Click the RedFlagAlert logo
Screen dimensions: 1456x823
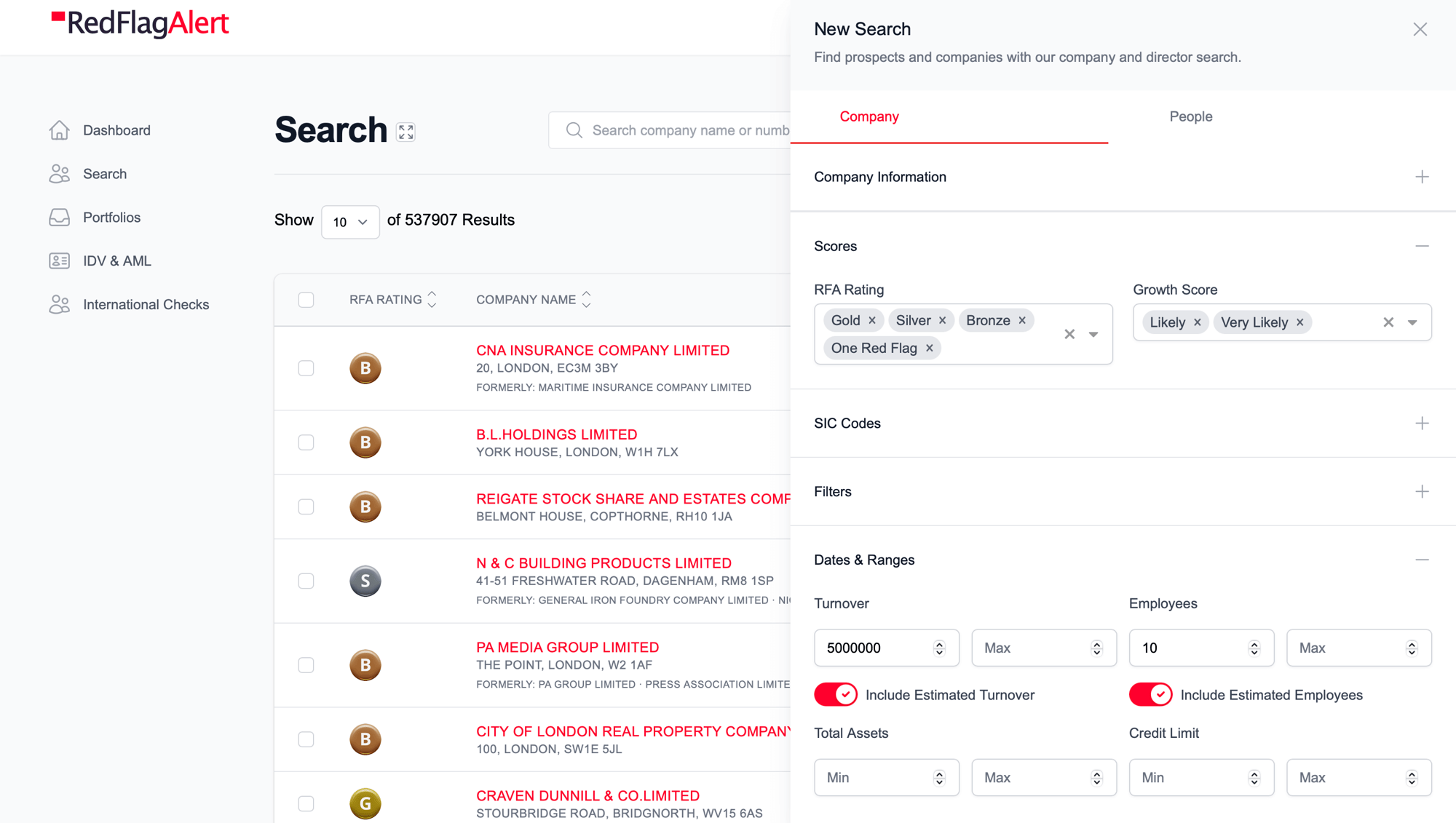tap(140, 23)
